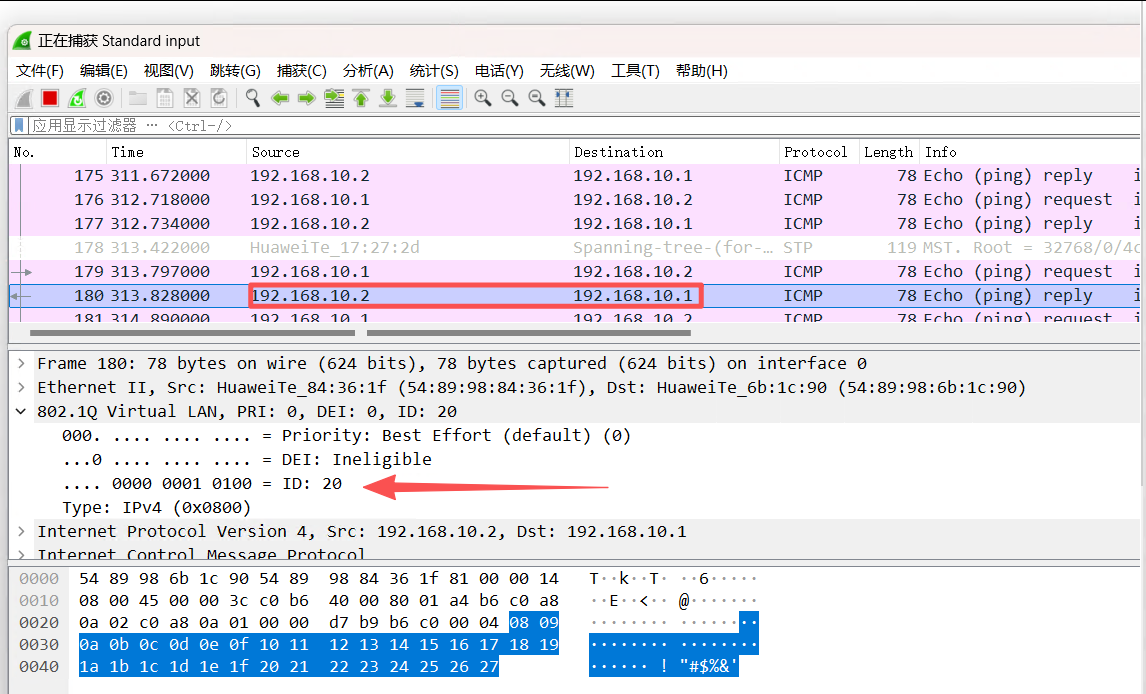1146x694 pixels.
Task: Open the 分析(A) menu
Action: point(368,70)
